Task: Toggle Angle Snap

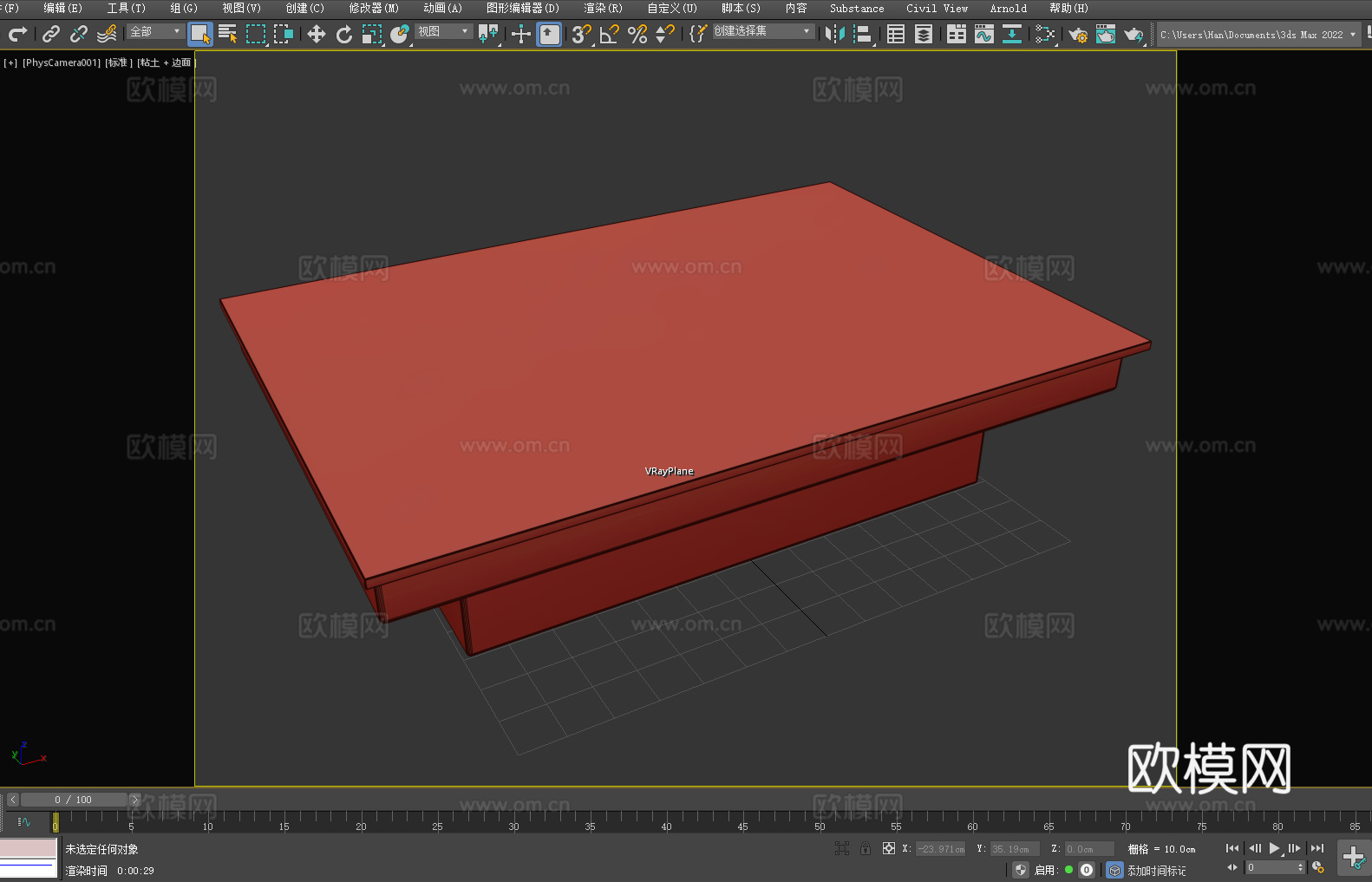Action: pyautogui.click(x=610, y=34)
